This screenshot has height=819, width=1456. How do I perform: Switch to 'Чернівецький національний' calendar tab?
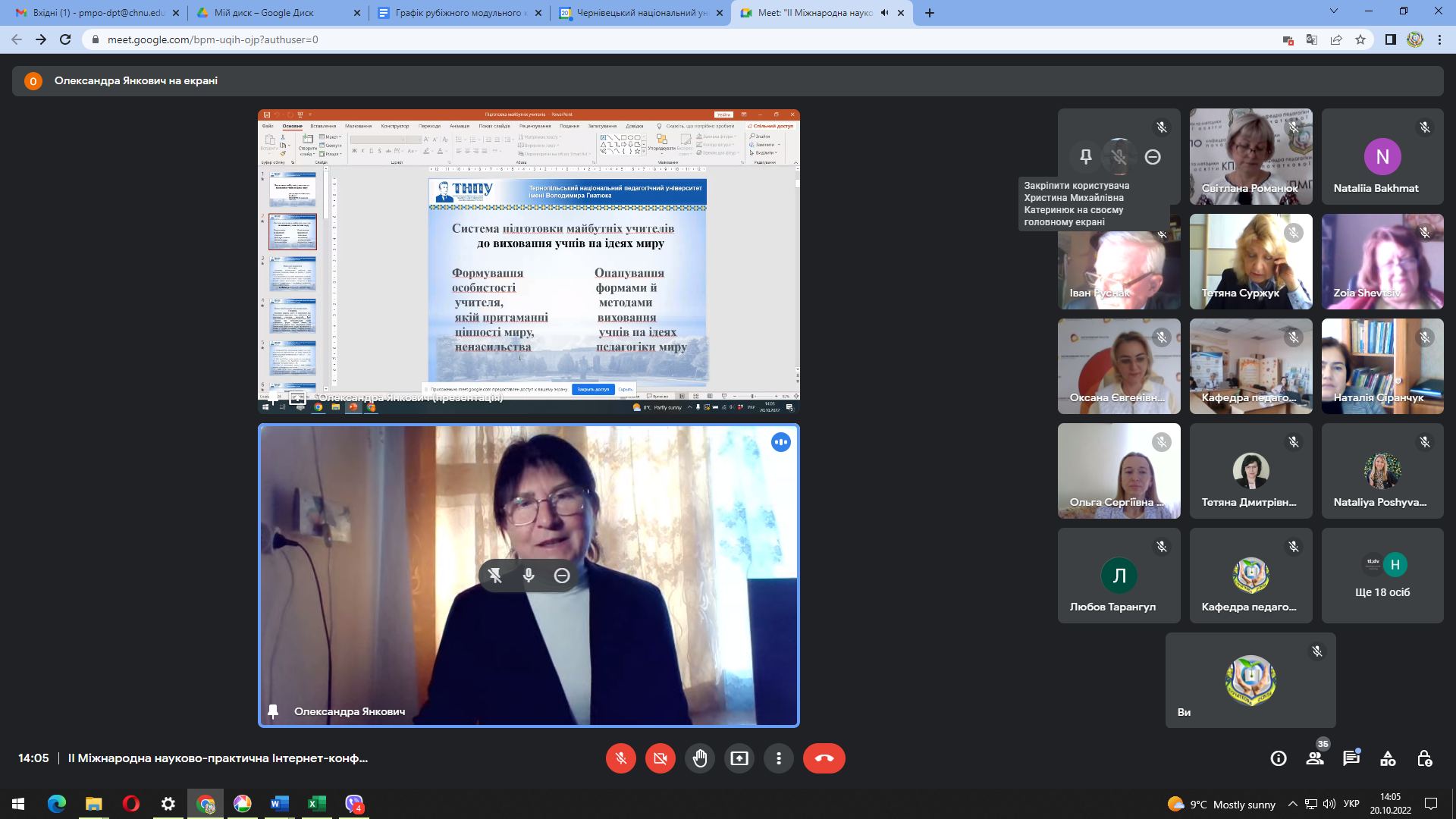[639, 13]
